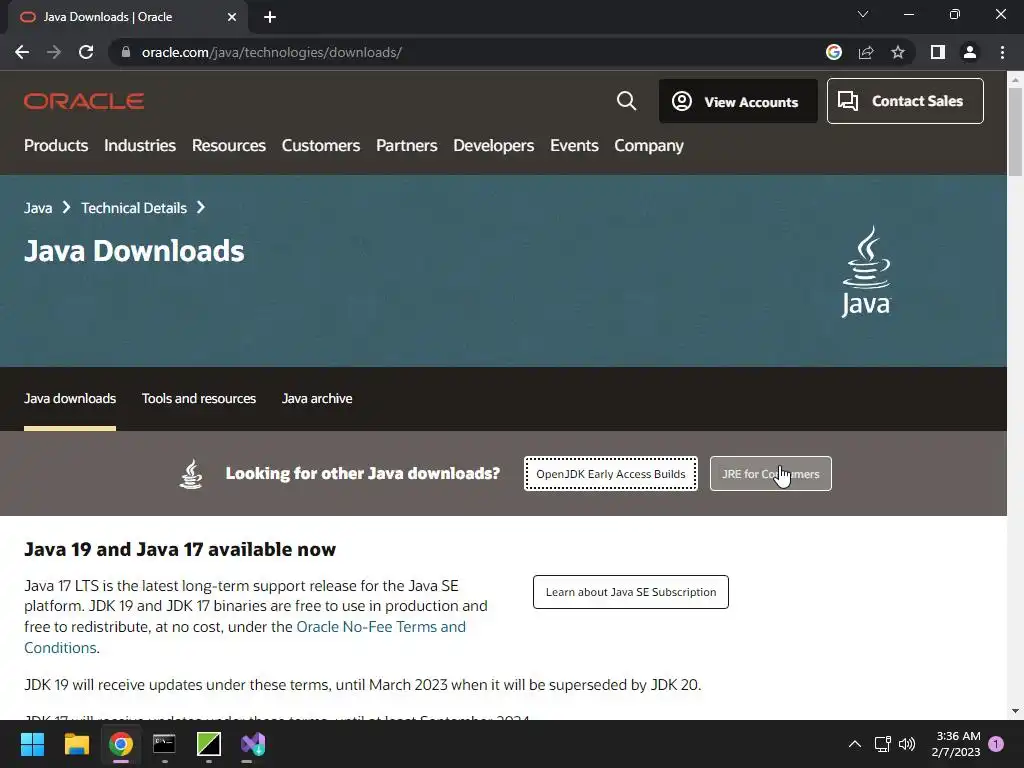Click the network tray icon
The width and height of the screenshot is (1024, 768).
point(882,744)
